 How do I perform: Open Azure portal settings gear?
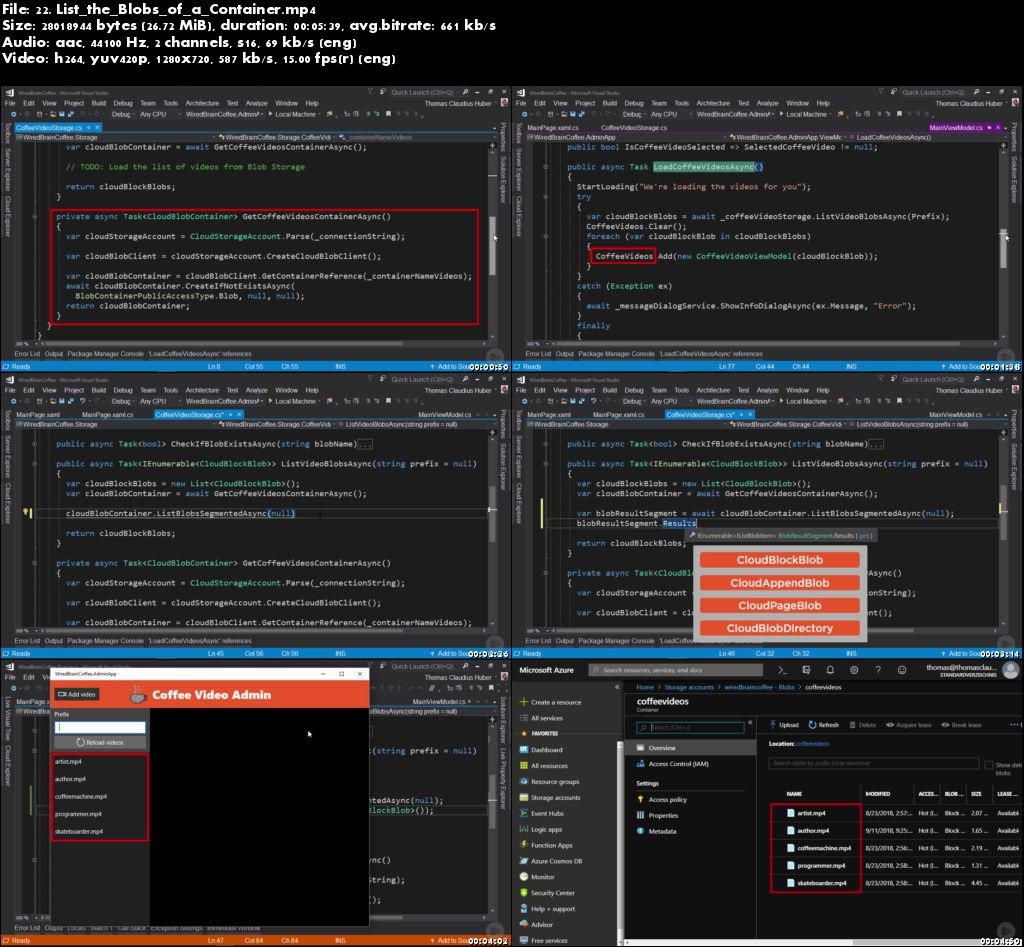(854, 669)
